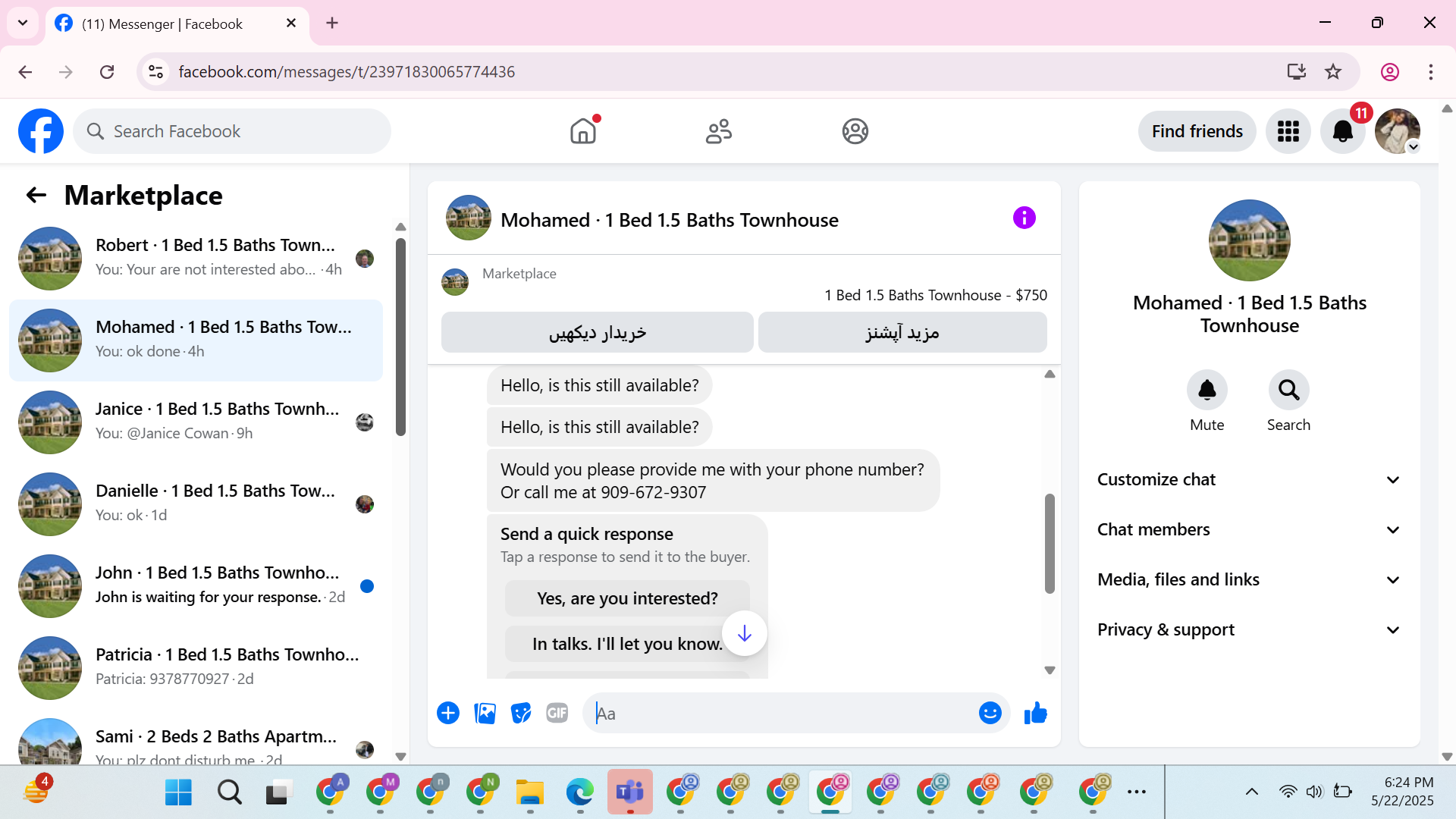
Task: Choose a GIF in composer
Action: (x=557, y=713)
